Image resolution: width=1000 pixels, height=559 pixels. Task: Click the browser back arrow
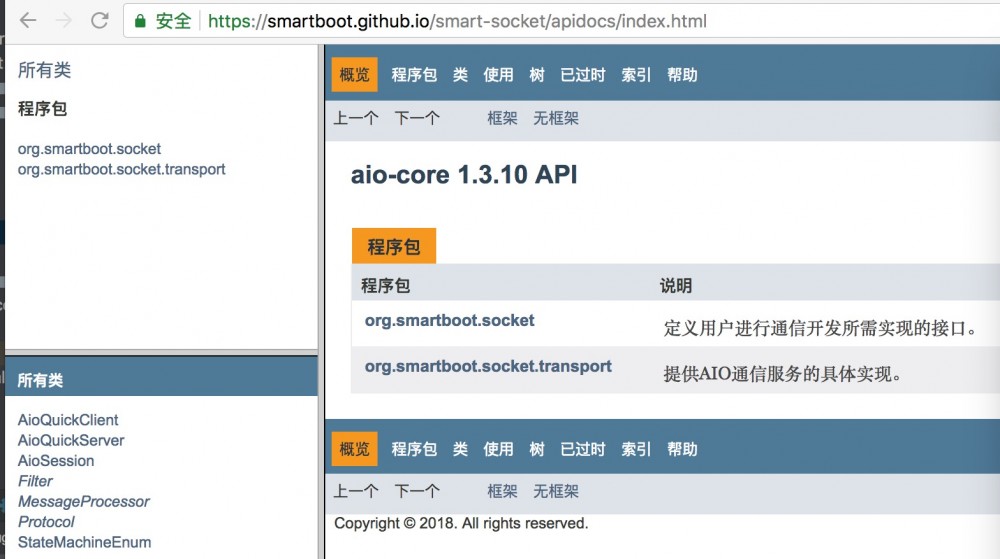click(x=28, y=21)
